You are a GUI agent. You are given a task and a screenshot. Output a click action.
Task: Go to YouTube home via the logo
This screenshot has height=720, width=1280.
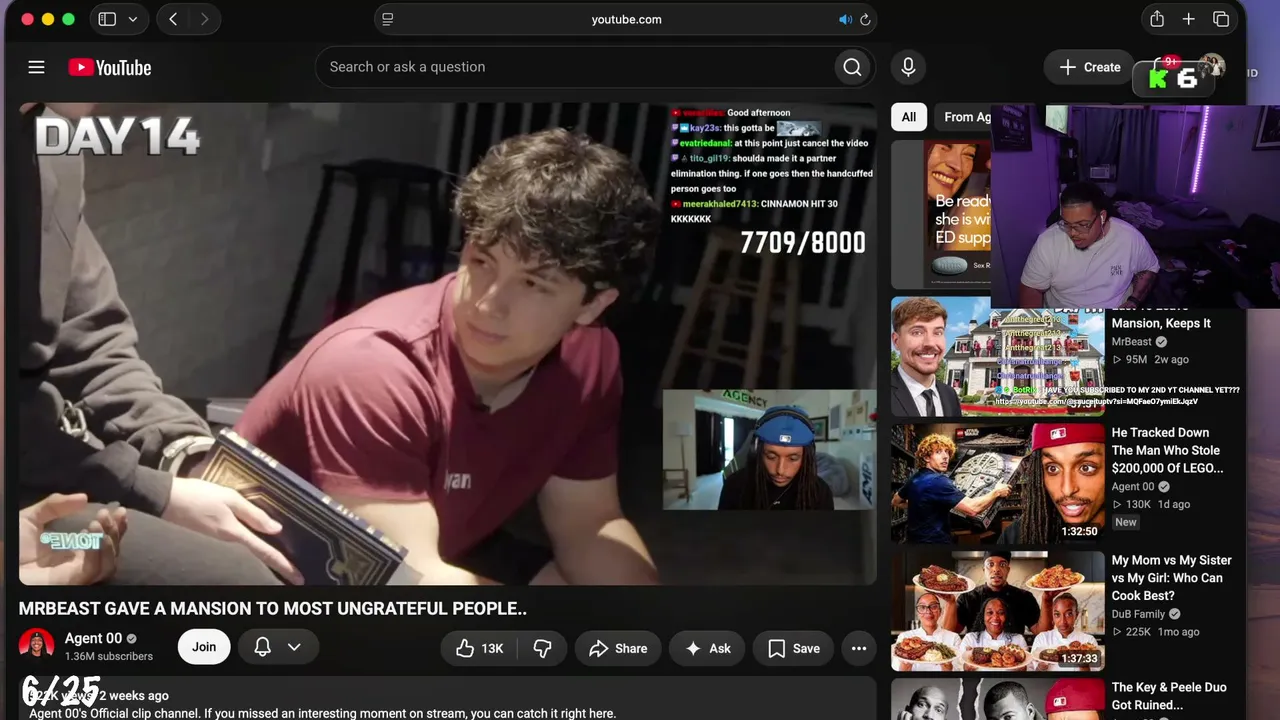click(x=110, y=67)
